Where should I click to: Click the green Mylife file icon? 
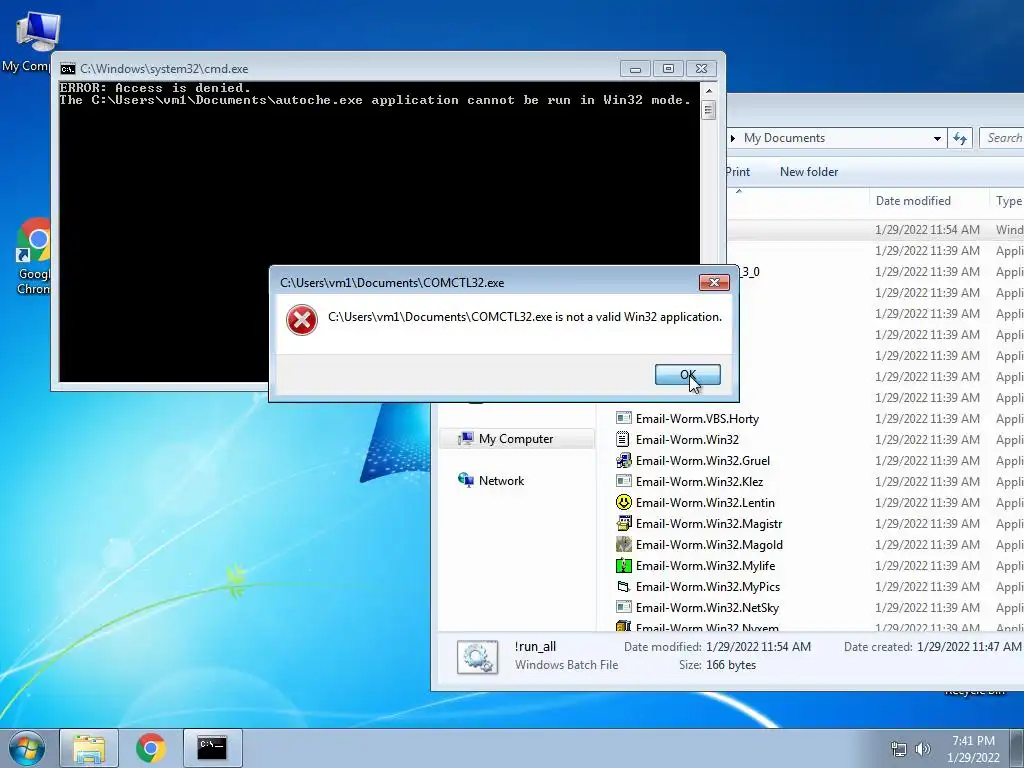coord(624,566)
